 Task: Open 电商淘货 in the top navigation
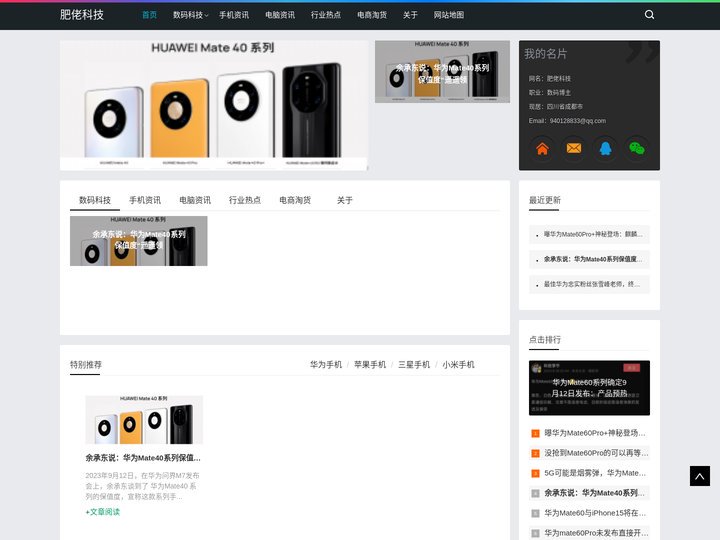click(372, 15)
